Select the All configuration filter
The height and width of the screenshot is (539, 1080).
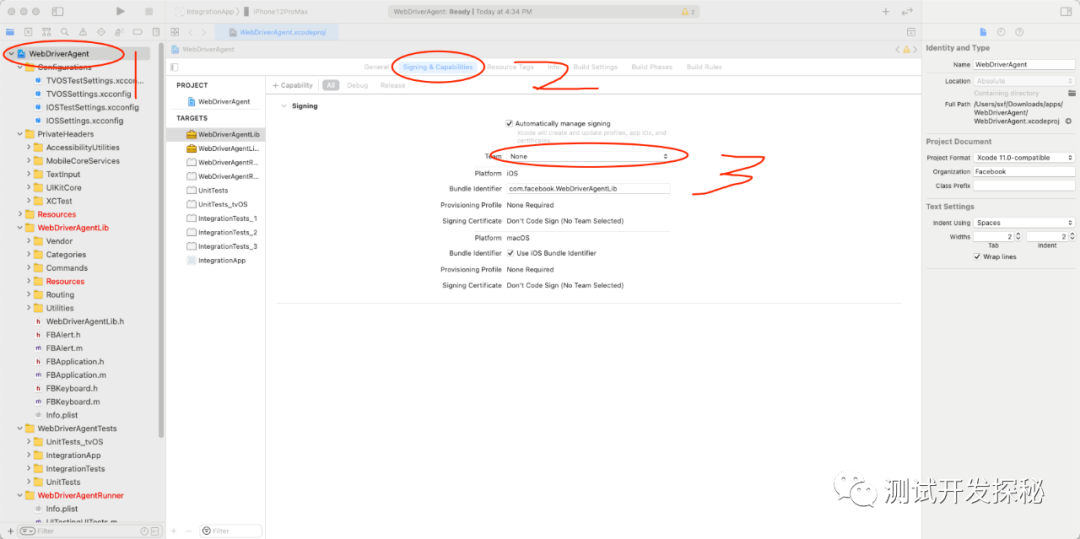point(331,85)
